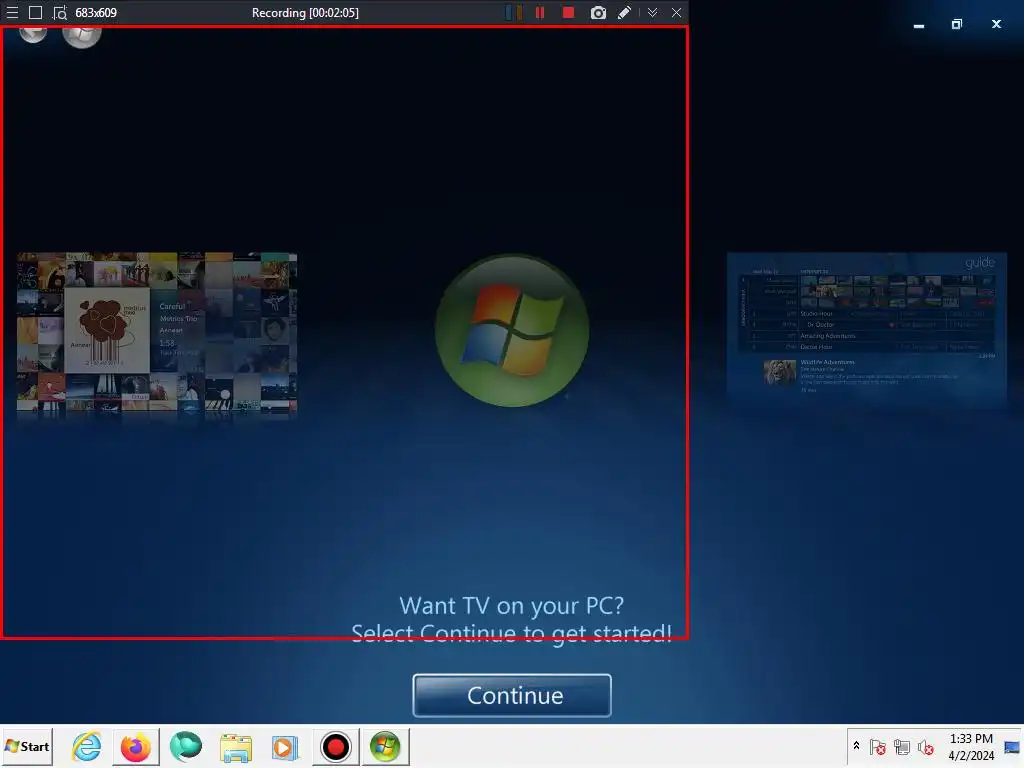
Task: Click the Show desktop button
Action: pos(1012,746)
